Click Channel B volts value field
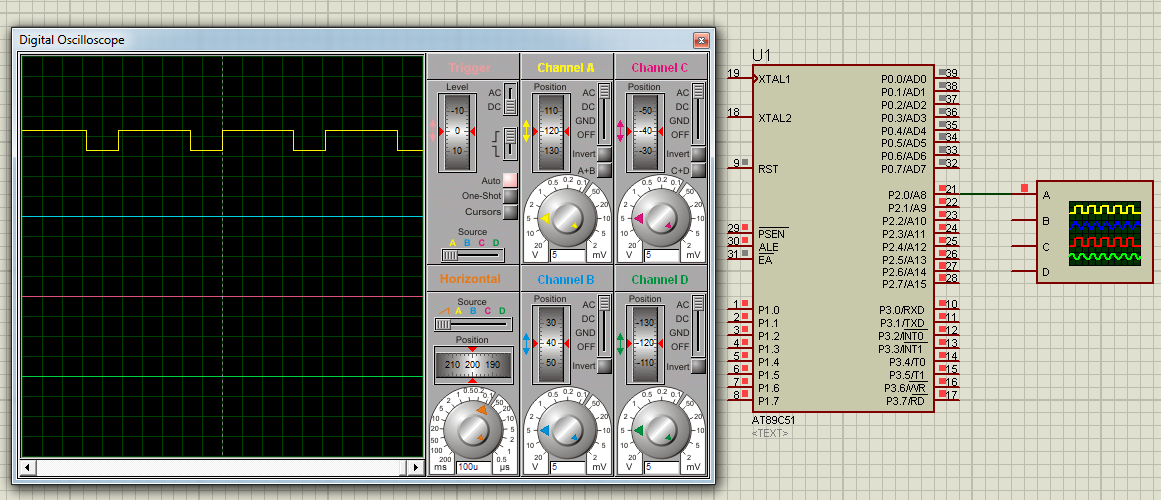 [x=567, y=467]
